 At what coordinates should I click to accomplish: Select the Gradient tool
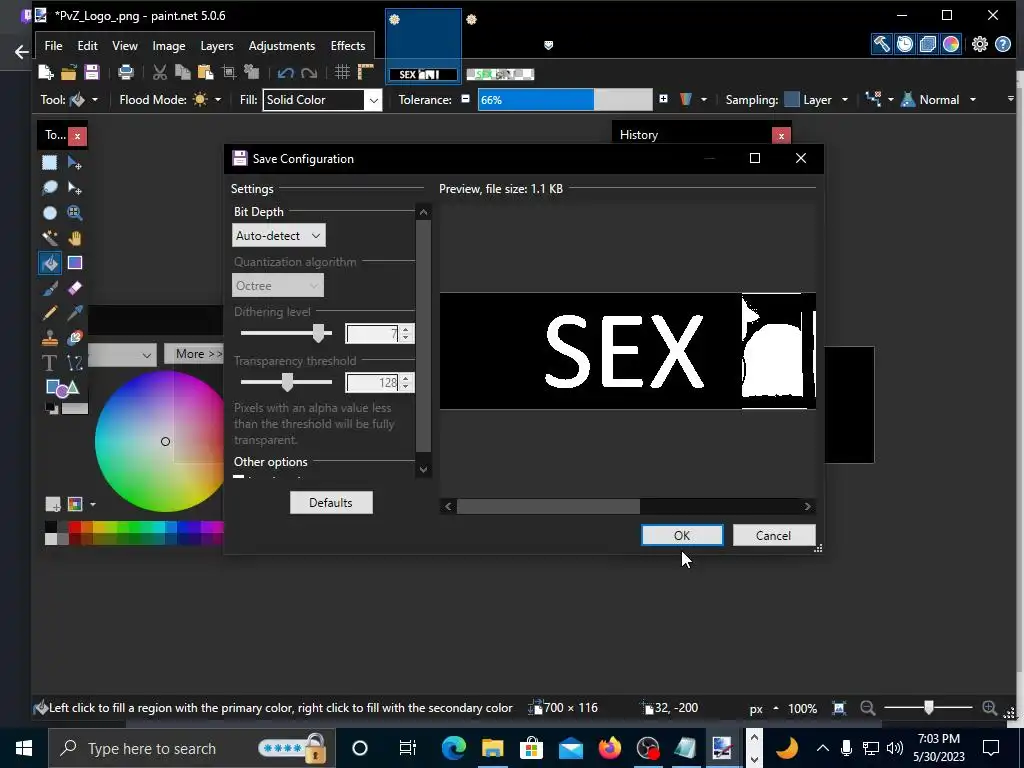click(74, 263)
